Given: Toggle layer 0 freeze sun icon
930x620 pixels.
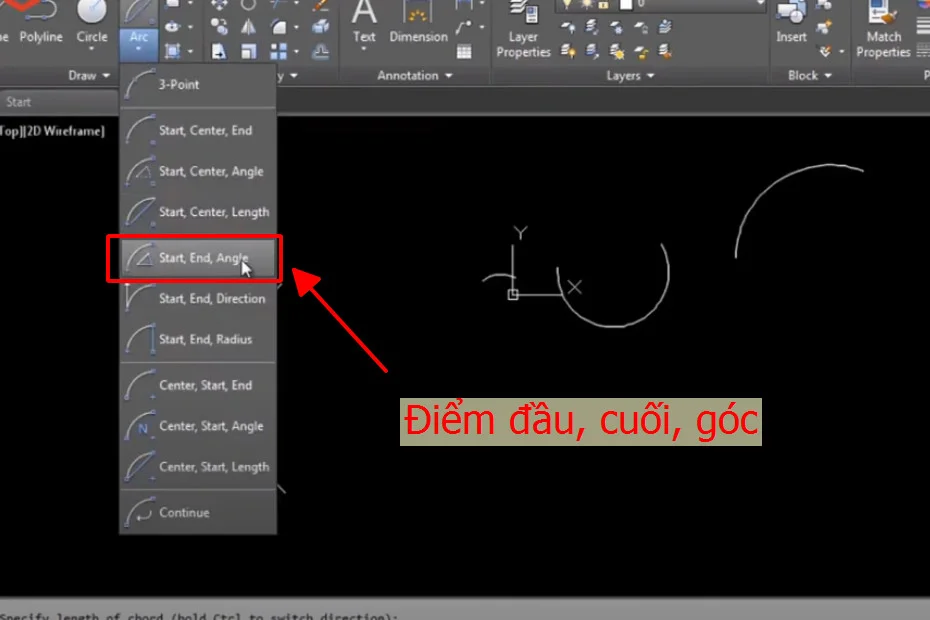Looking at the screenshot, I should [587, 4].
